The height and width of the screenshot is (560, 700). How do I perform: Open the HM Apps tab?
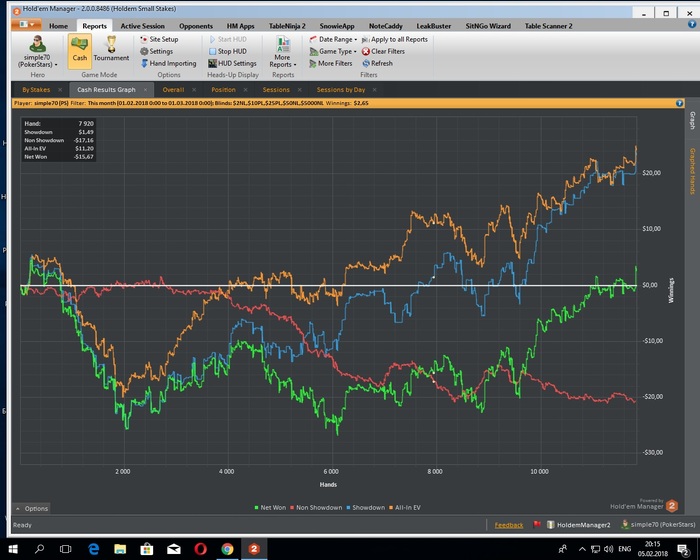click(x=241, y=26)
